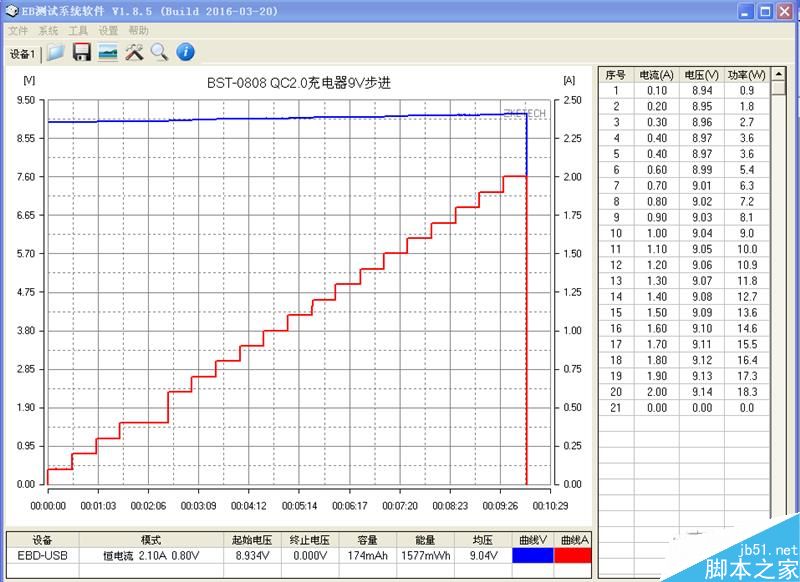Click the 8.1 power cell in row 9
This screenshot has height=582, width=800.
coord(746,217)
